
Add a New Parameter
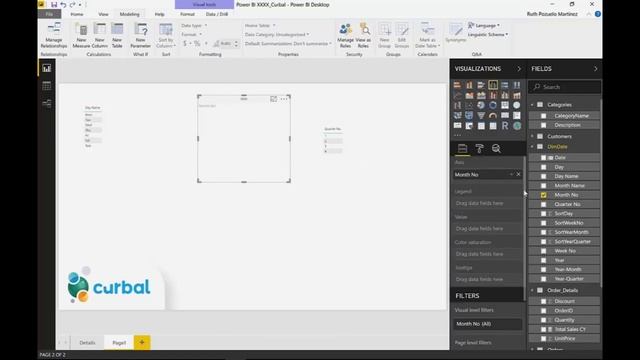click(140, 36)
